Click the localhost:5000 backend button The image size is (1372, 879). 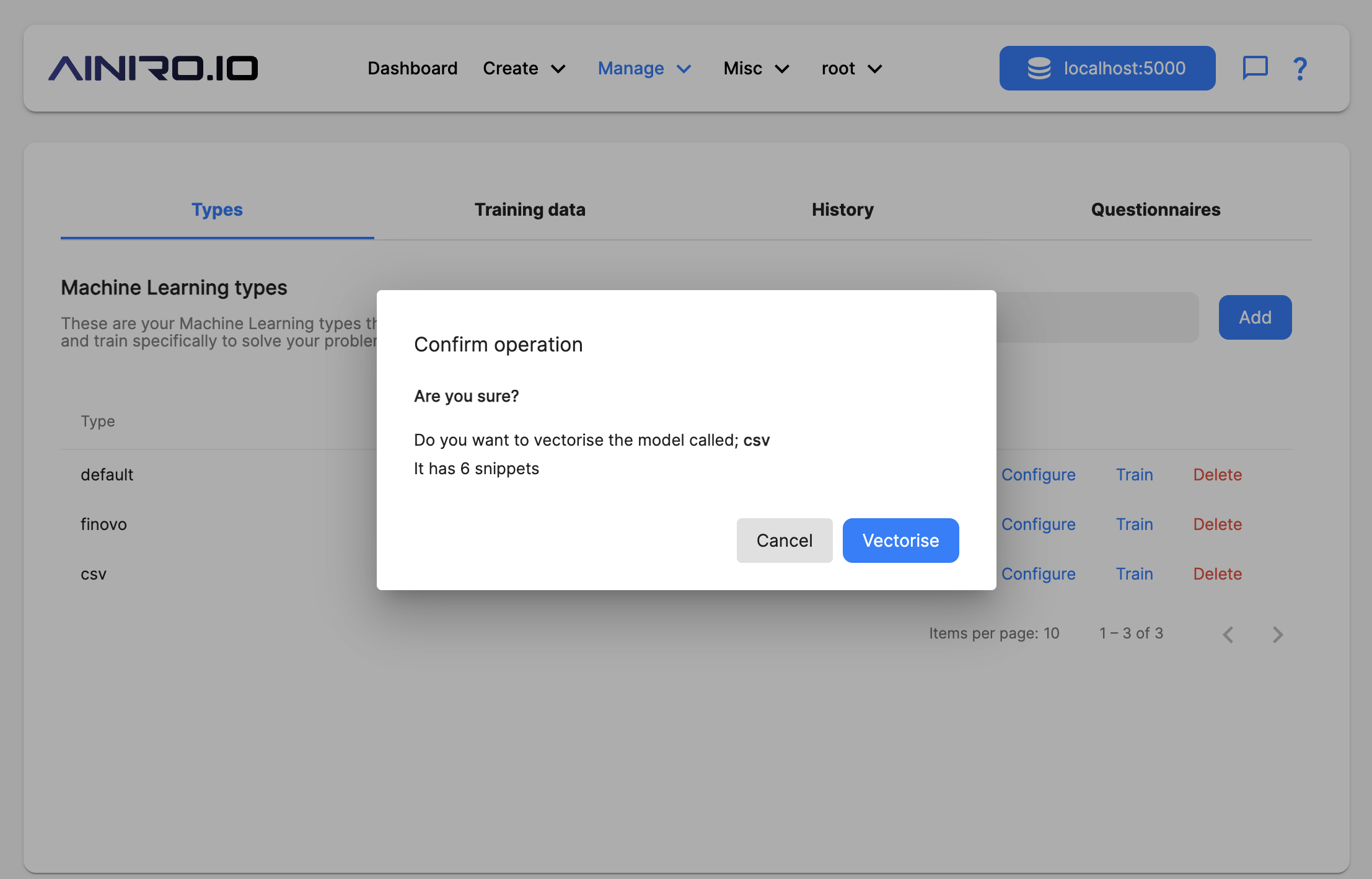1107,68
